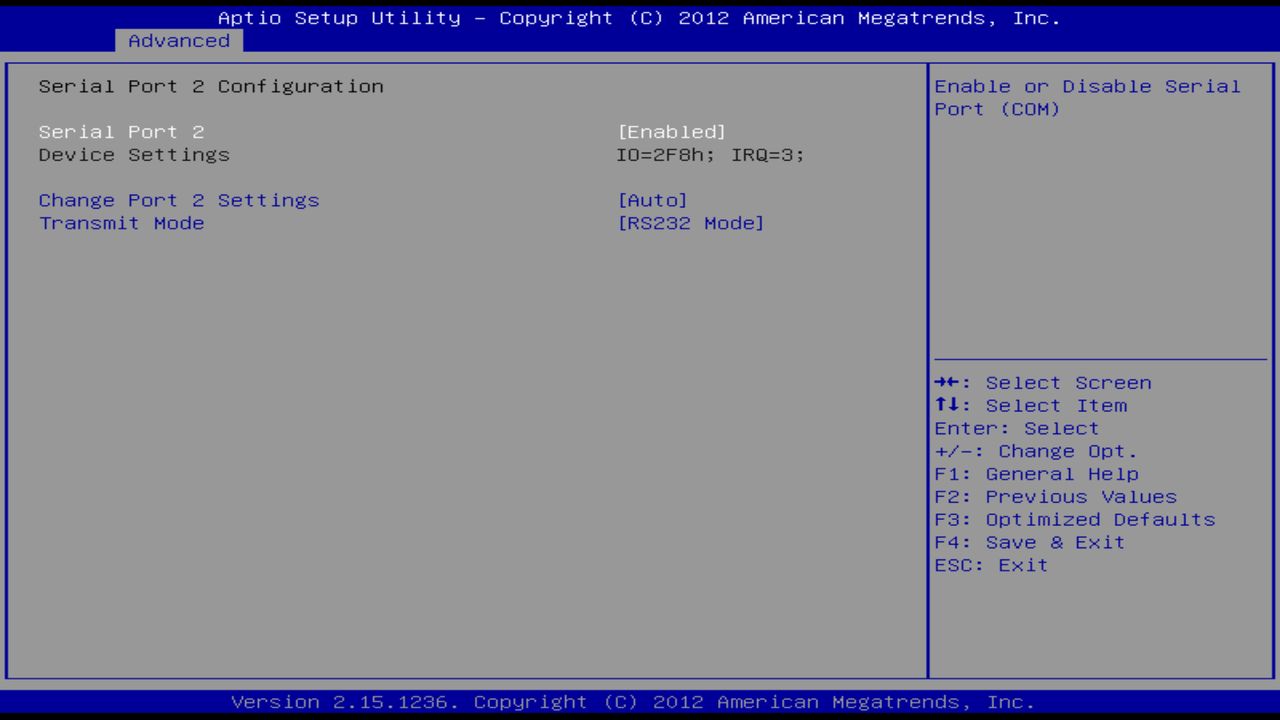Click the Enter: Select help line

1015,428
